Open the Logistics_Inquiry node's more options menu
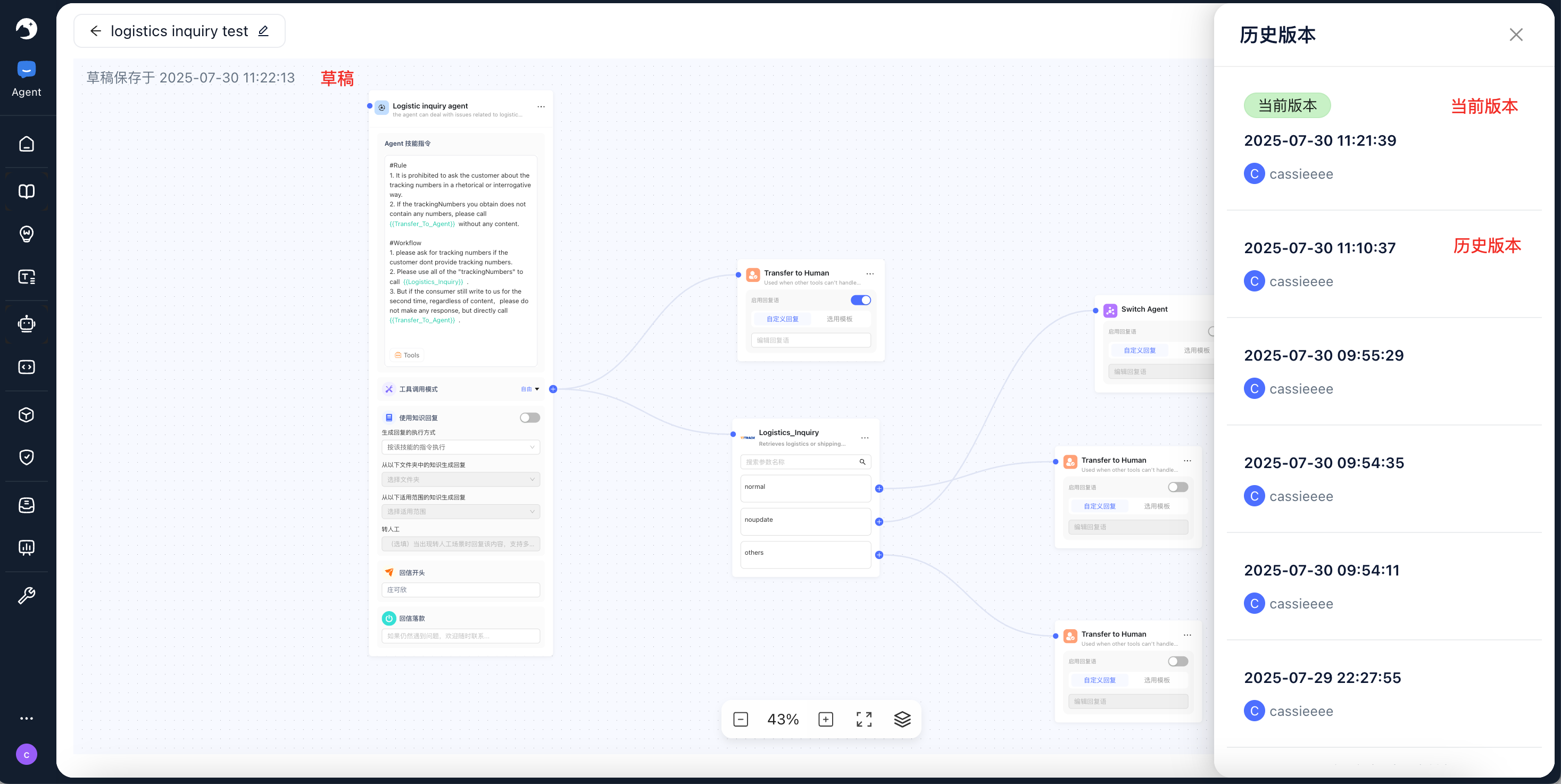Viewport: 1561px width, 784px height. [x=865, y=437]
